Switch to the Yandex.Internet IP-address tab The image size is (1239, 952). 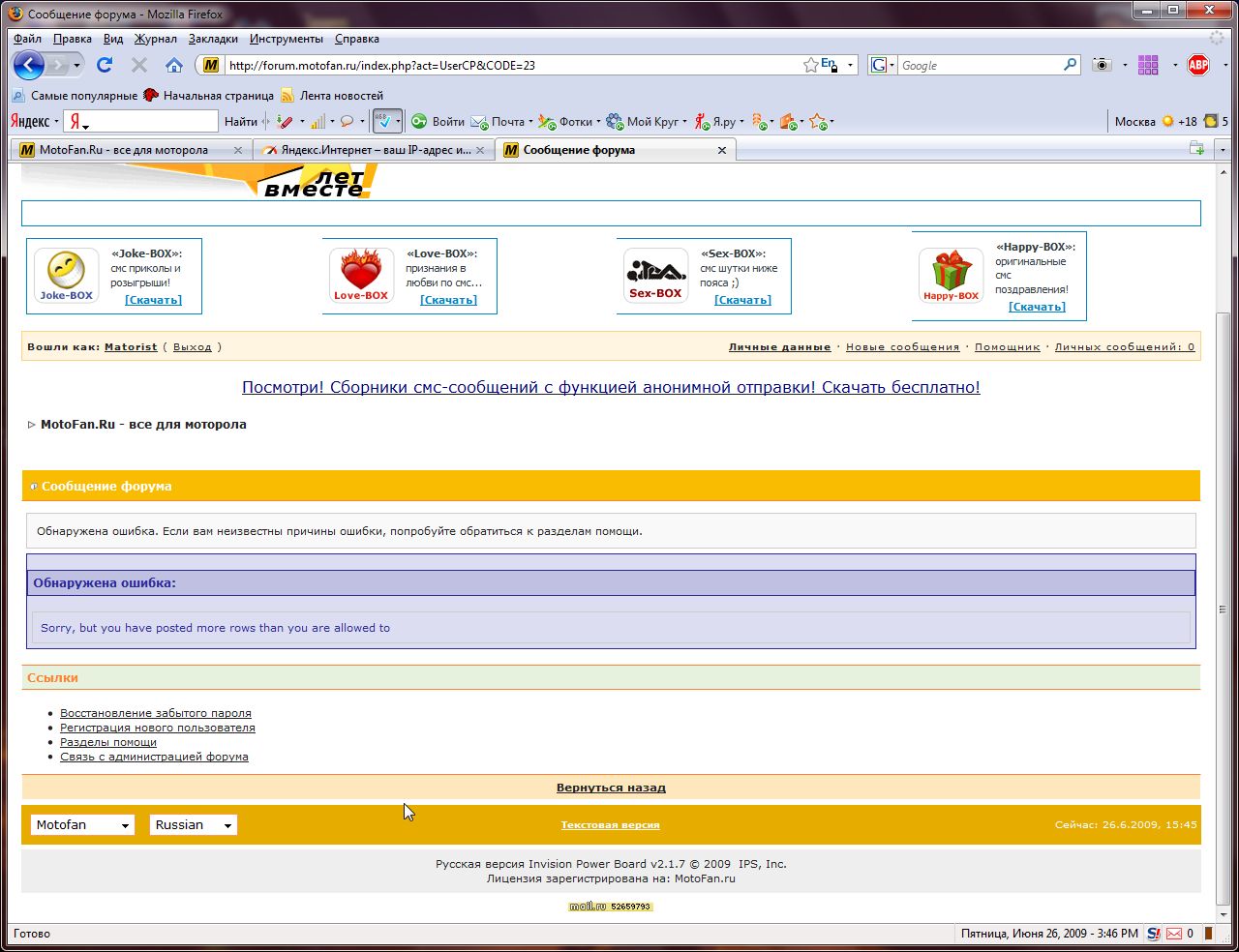(374, 150)
